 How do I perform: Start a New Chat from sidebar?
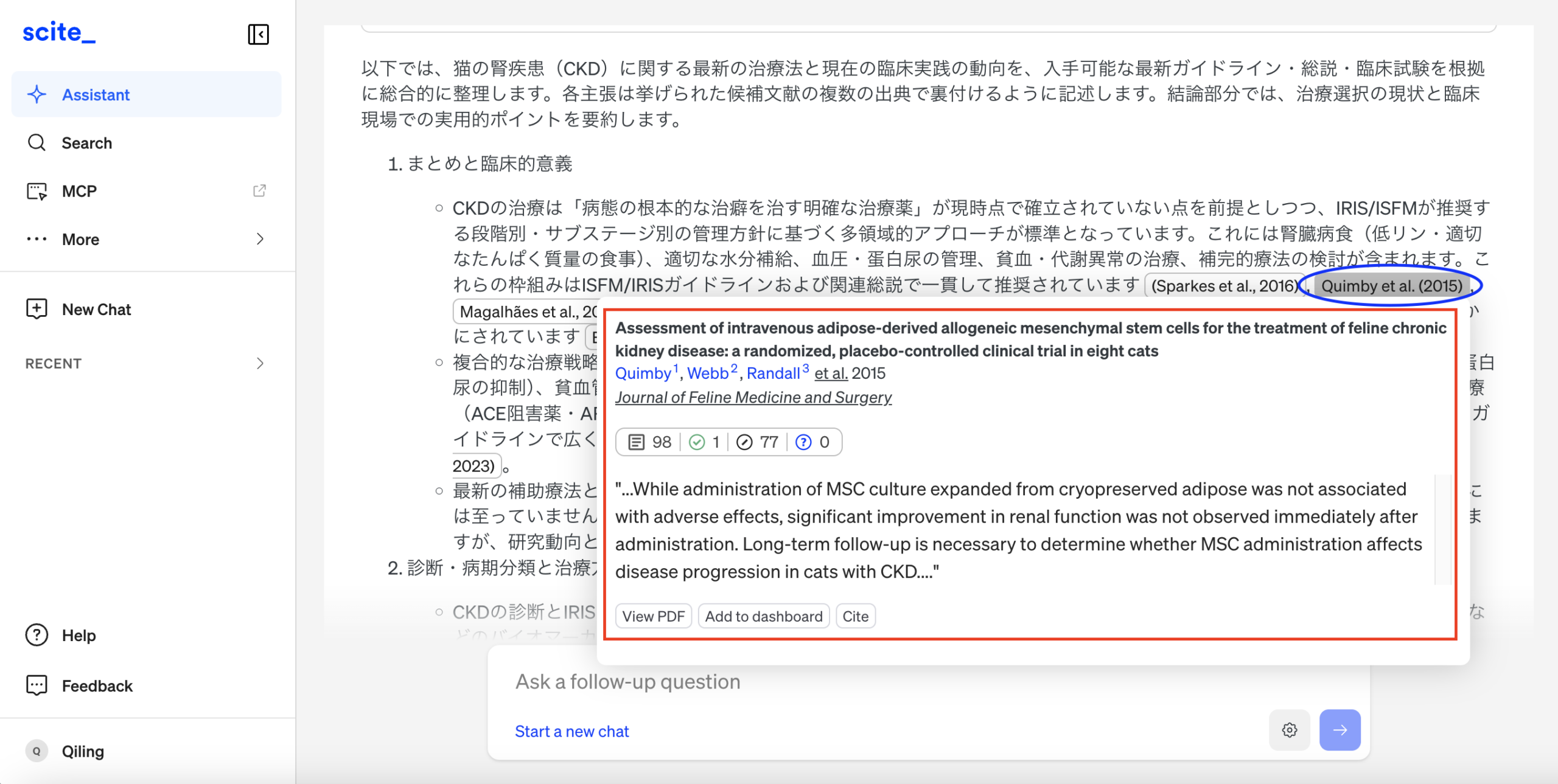click(96, 310)
